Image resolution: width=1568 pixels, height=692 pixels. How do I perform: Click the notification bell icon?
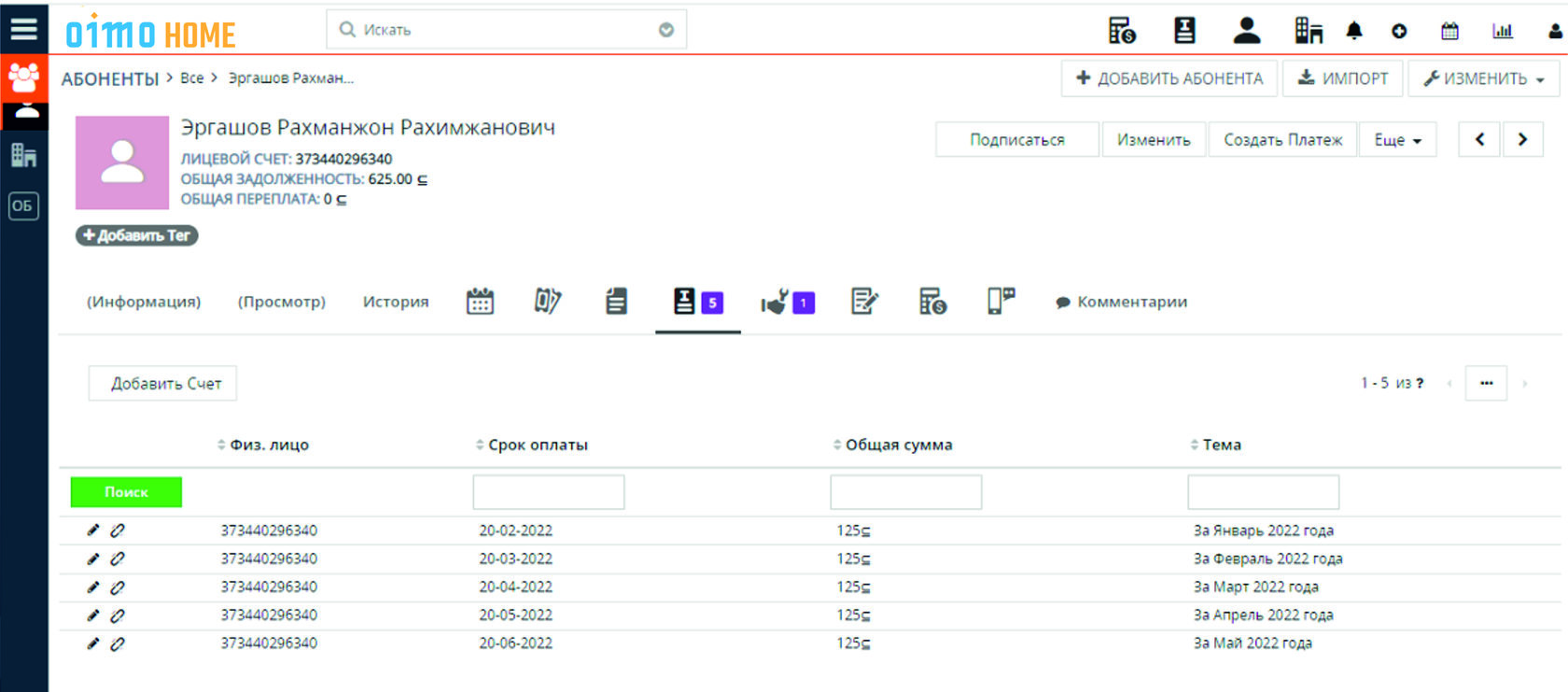[1353, 31]
